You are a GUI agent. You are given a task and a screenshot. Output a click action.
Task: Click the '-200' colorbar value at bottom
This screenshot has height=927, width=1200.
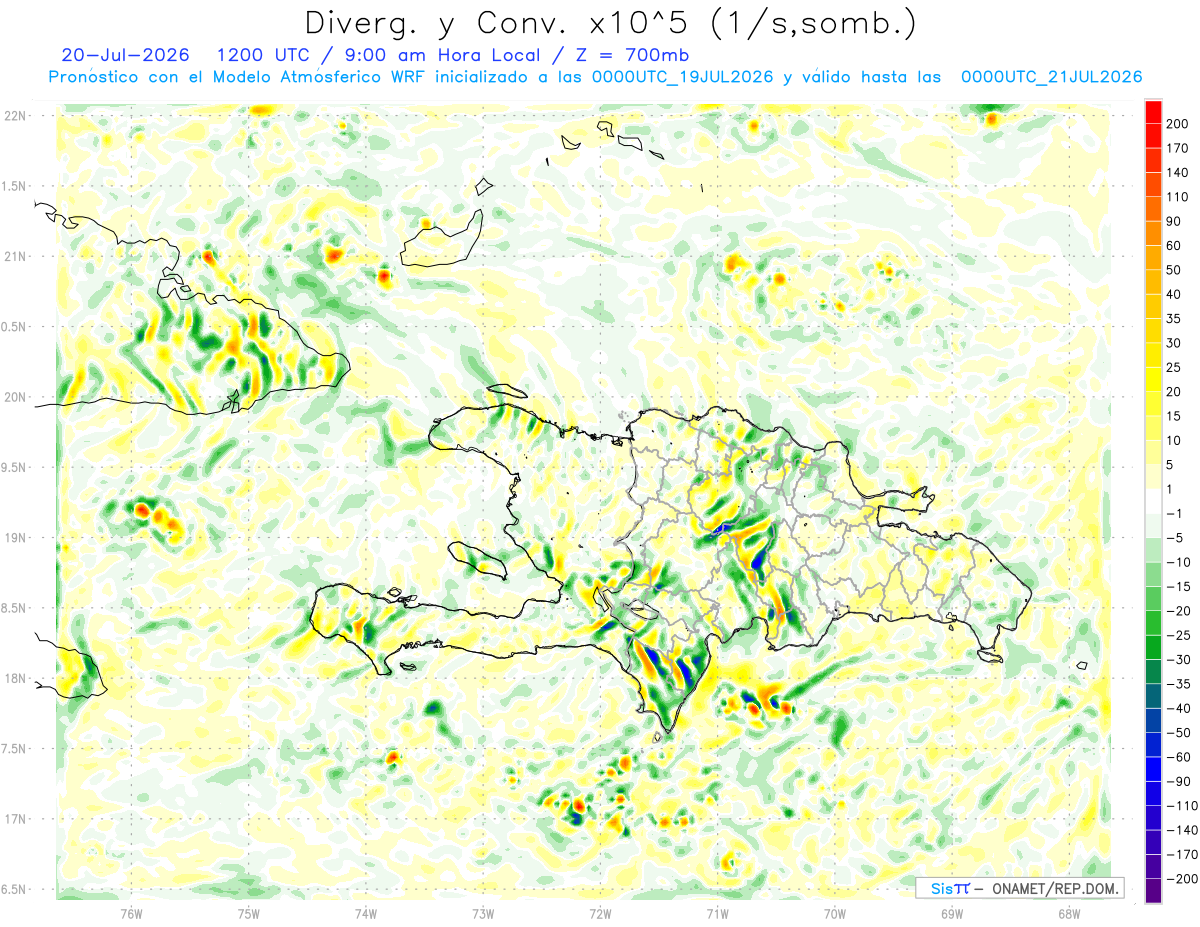(x=1181, y=879)
